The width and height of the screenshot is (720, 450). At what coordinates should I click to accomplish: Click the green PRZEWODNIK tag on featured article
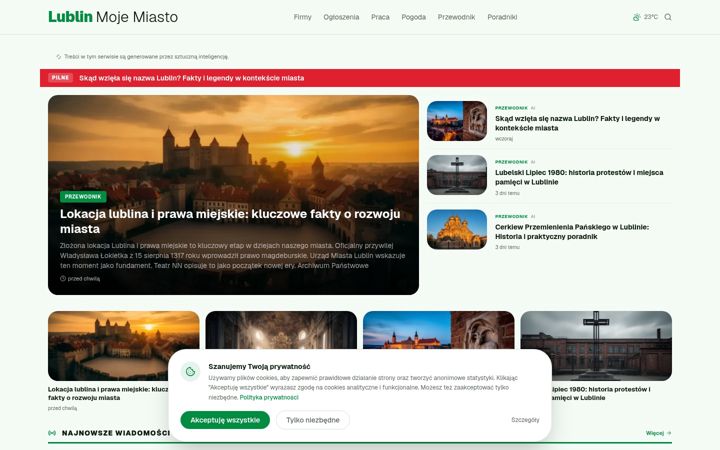pyautogui.click(x=83, y=197)
